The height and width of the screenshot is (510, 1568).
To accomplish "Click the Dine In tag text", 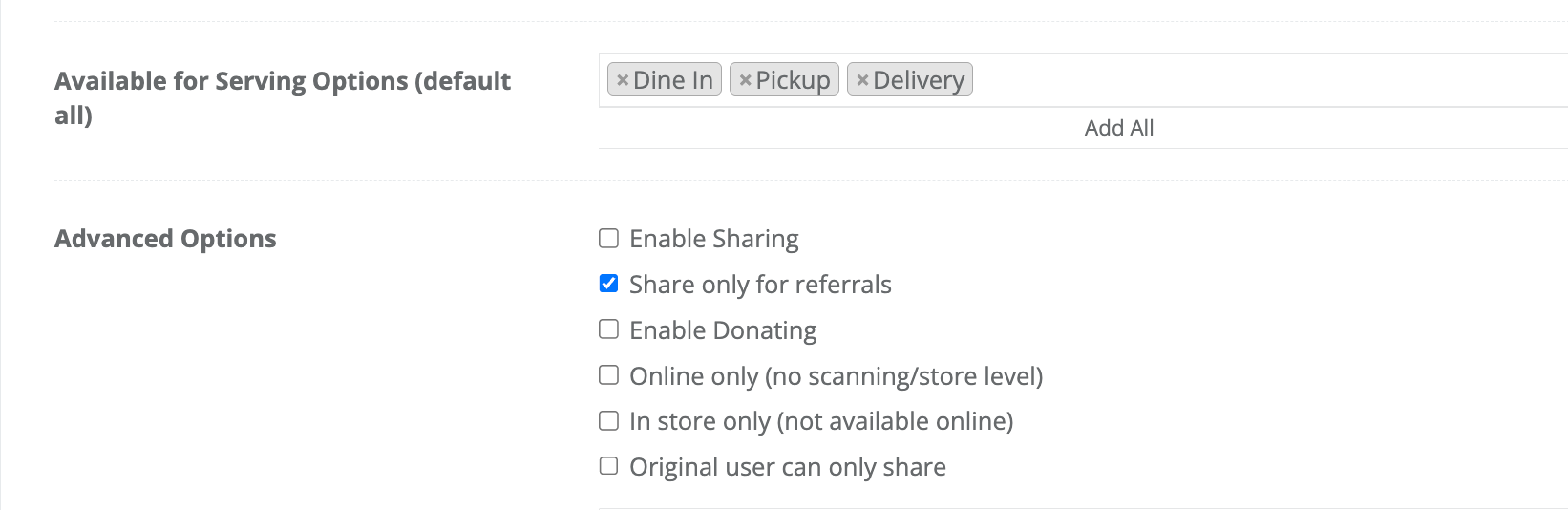I will [673, 80].
